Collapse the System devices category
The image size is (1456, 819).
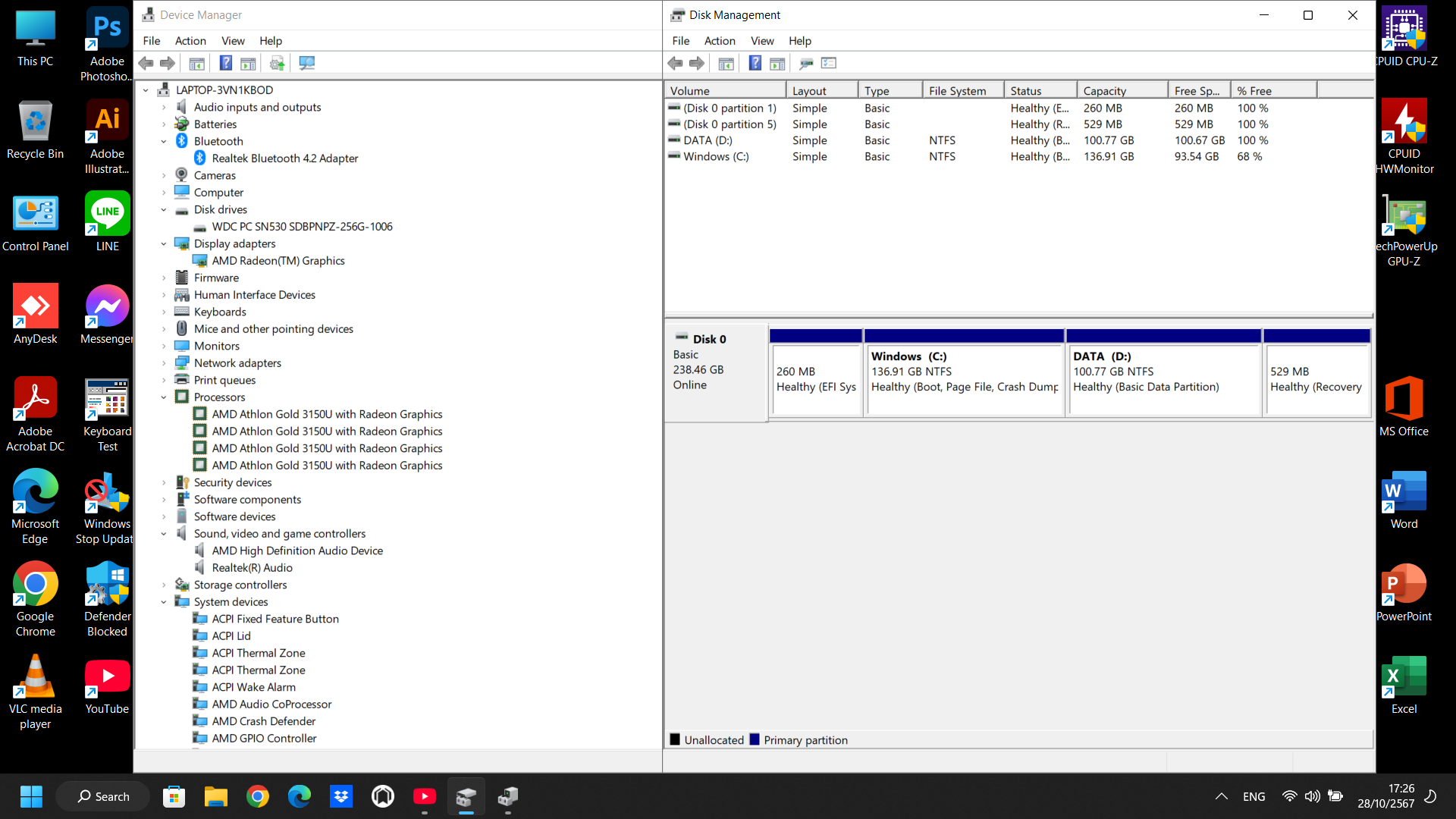[164, 602]
